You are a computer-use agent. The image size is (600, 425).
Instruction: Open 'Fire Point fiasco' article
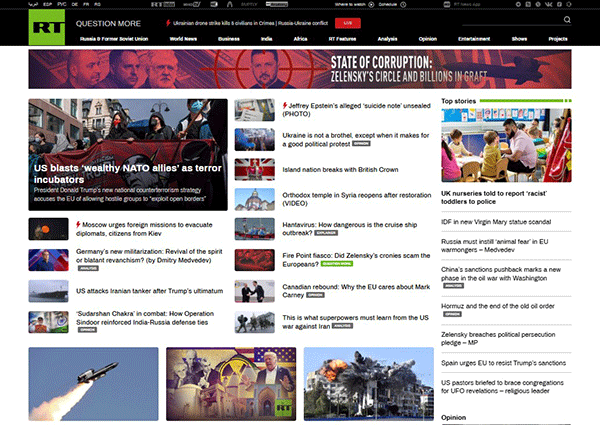(x=356, y=259)
